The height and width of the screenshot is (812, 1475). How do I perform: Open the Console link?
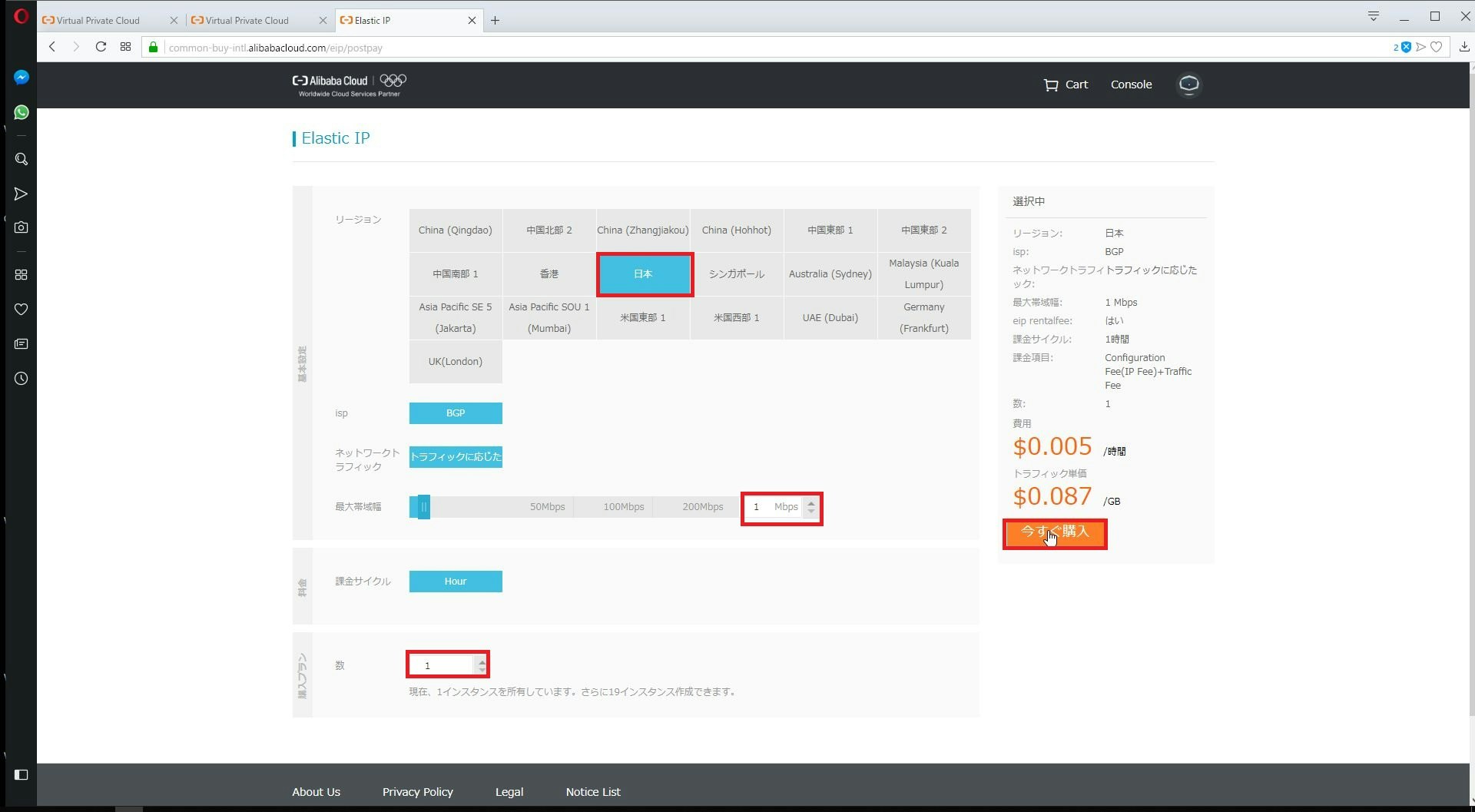(x=1131, y=85)
